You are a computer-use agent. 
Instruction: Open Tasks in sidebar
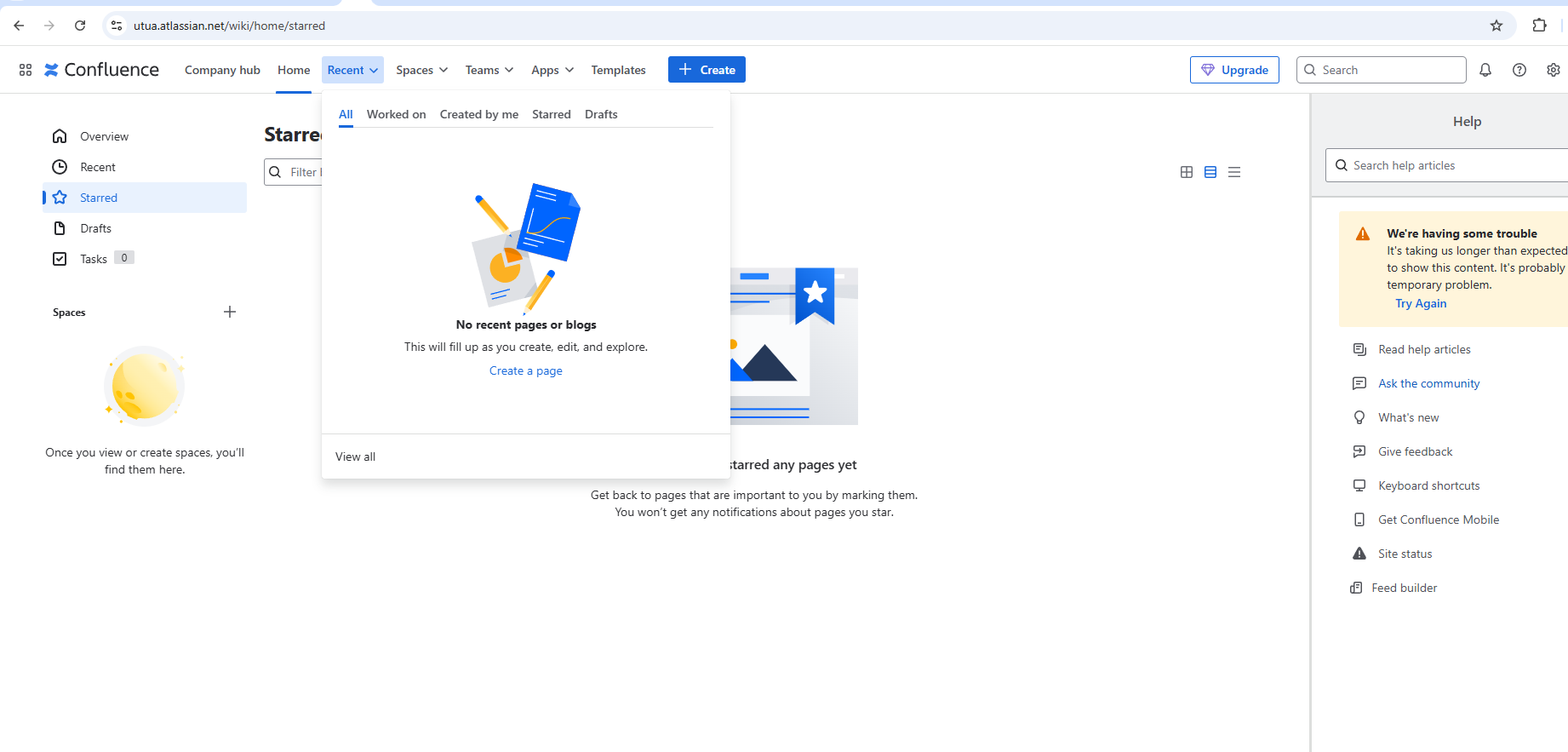[x=145, y=259]
